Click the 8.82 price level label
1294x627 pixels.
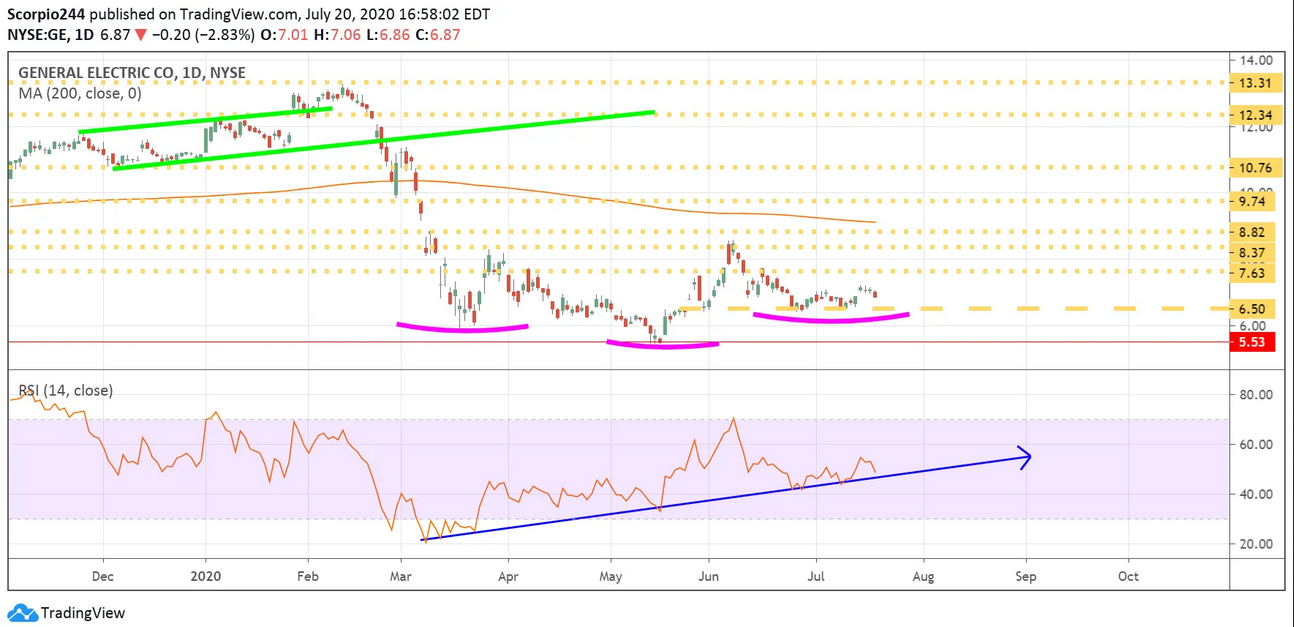(x=1252, y=231)
